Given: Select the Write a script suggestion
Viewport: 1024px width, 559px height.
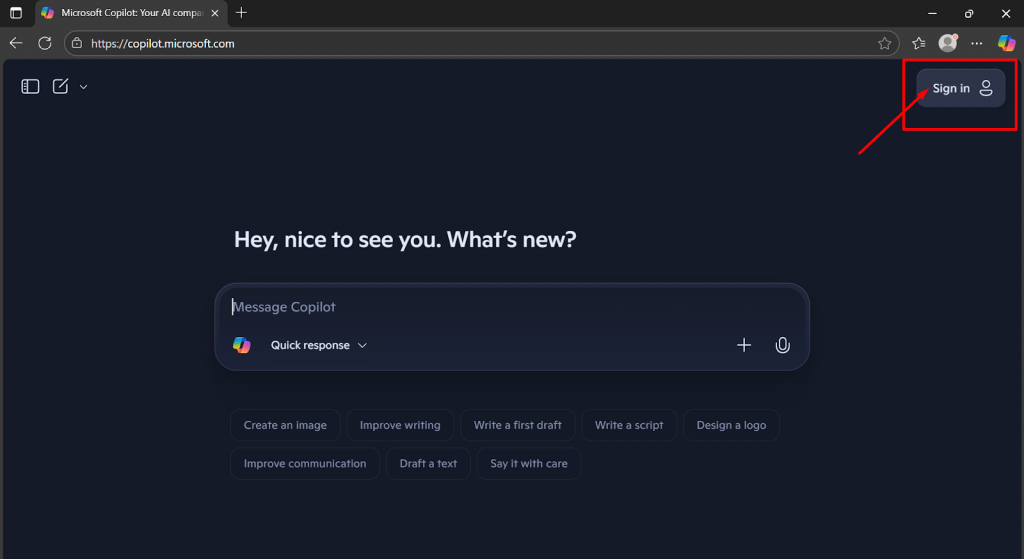Looking at the screenshot, I should pos(629,425).
